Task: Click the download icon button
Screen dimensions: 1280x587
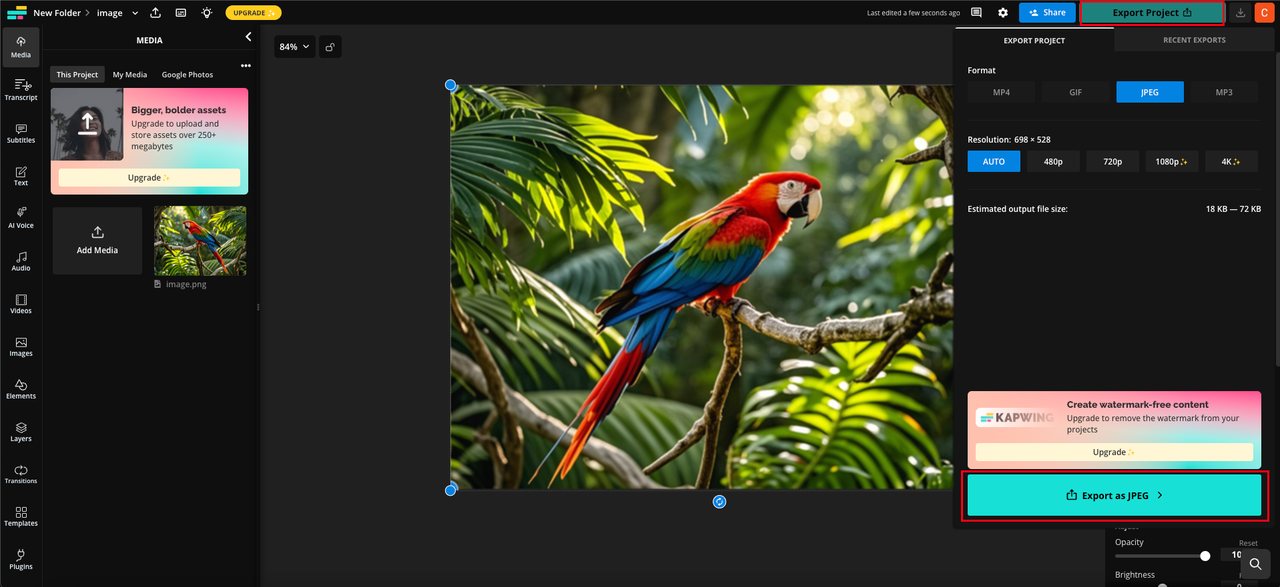Action: (x=1241, y=13)
